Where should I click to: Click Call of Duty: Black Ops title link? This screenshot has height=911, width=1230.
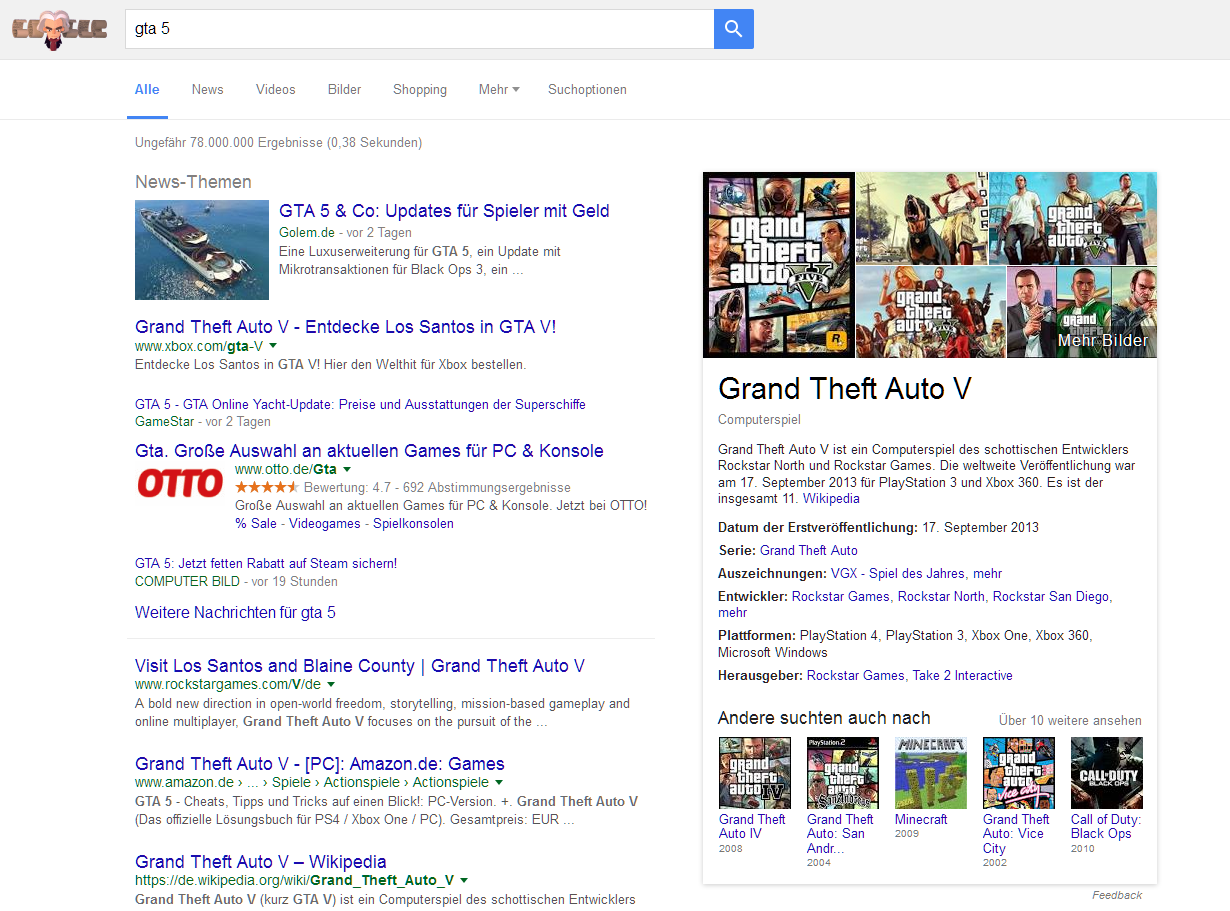(x=1106, y=826)
